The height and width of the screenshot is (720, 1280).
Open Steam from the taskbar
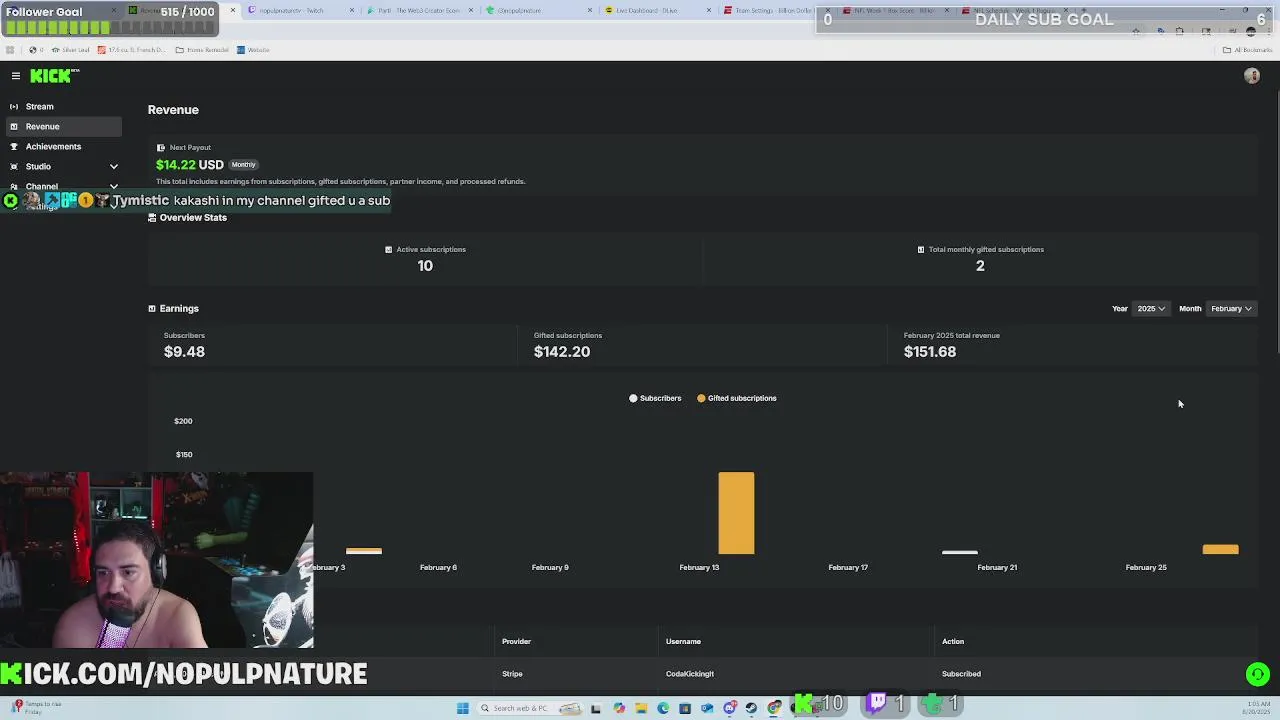(x=751, y=708)
